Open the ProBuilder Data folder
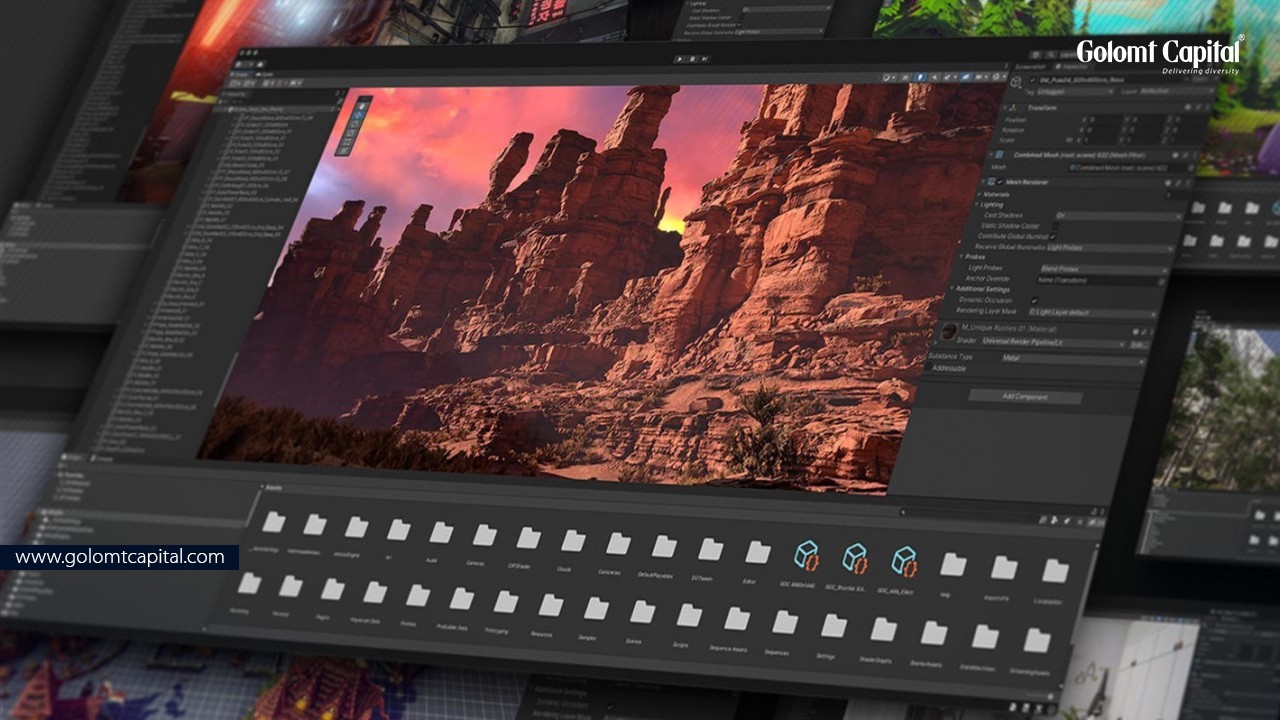 [461, 598]
